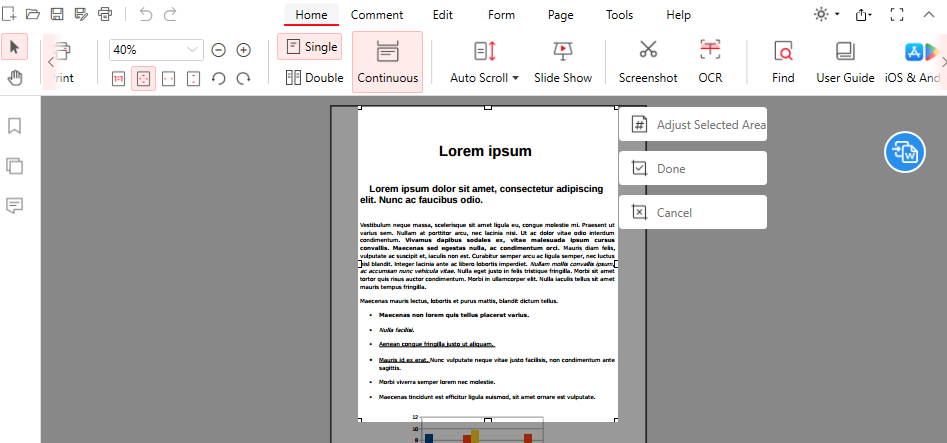This screenshot has width=947, height=443.
Task: Set view to actual size 1:1
Action: coord(118,79)
